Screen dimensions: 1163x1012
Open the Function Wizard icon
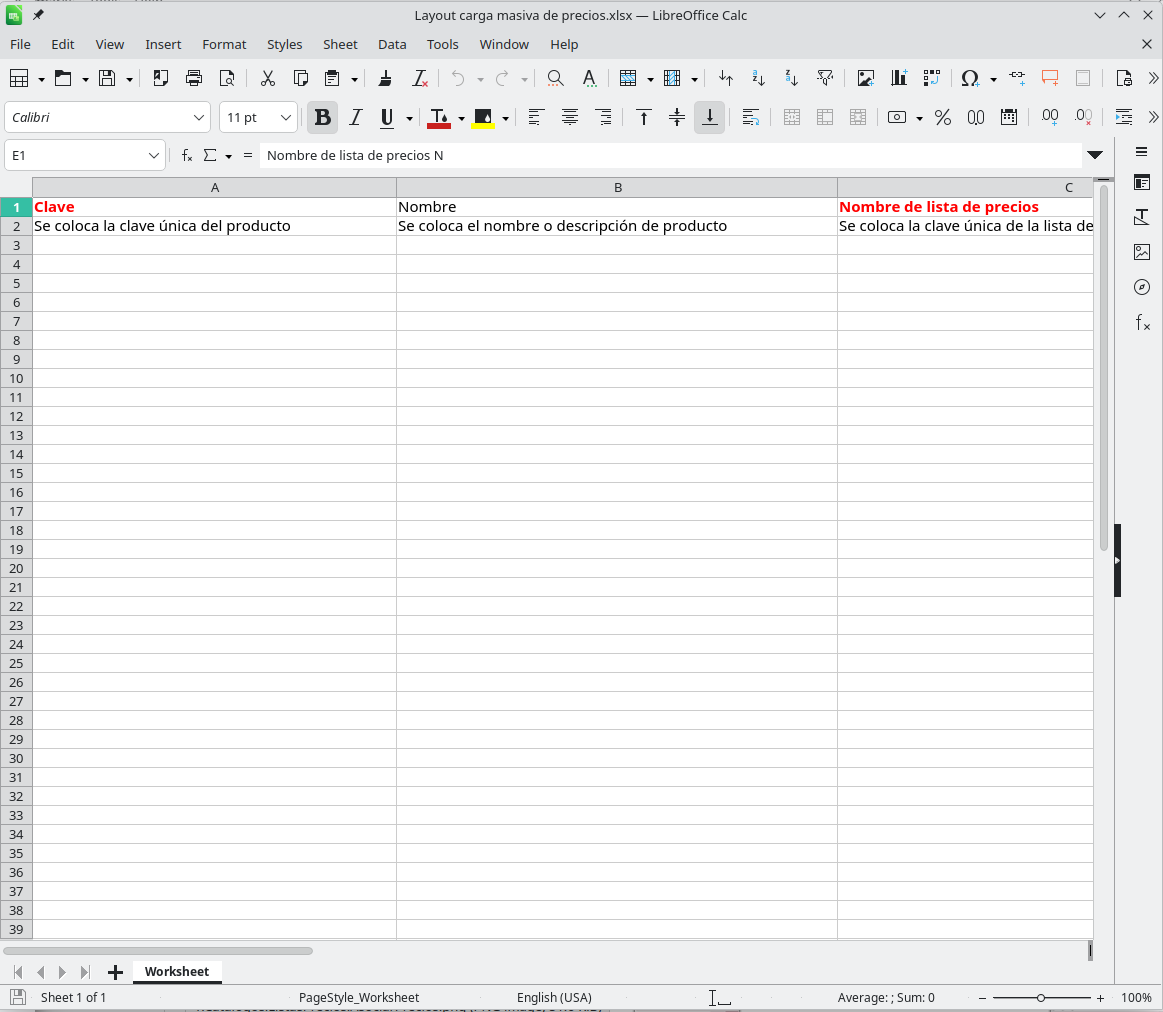pos(186,155)
